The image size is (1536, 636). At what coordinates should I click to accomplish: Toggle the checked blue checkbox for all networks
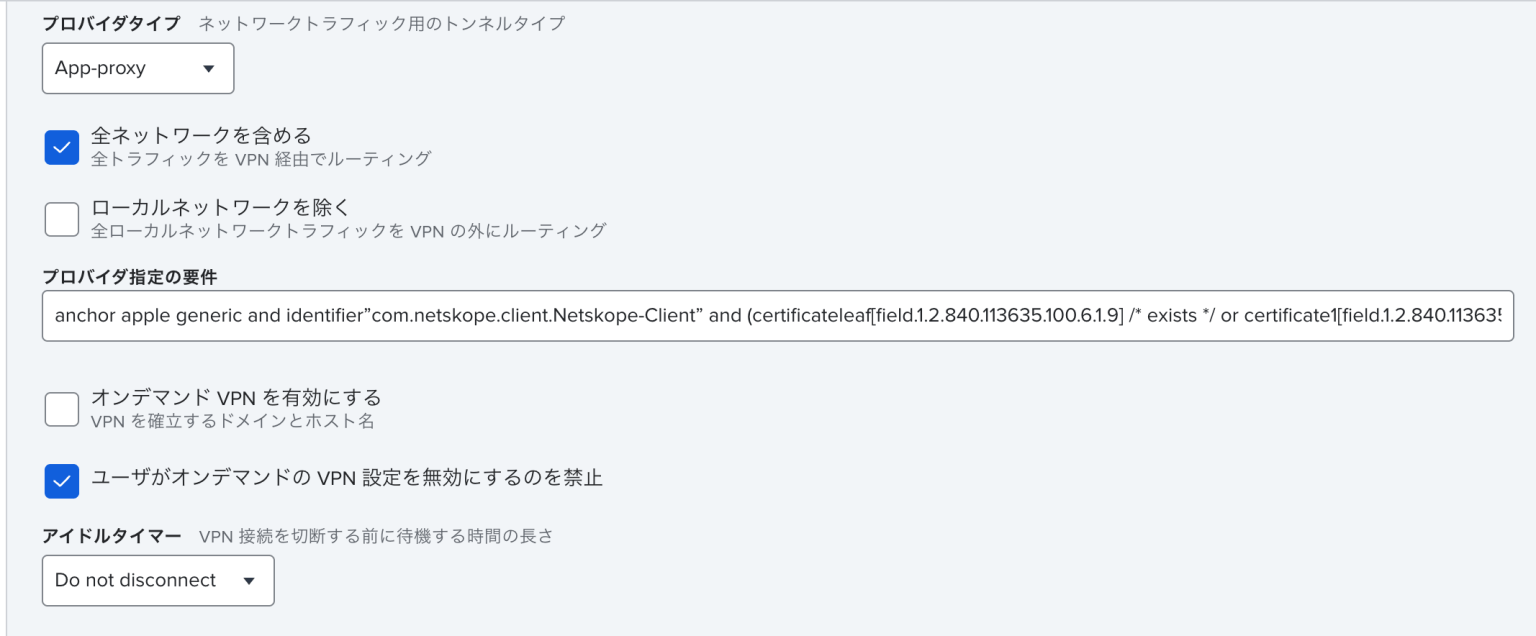(x=61, y=146)
